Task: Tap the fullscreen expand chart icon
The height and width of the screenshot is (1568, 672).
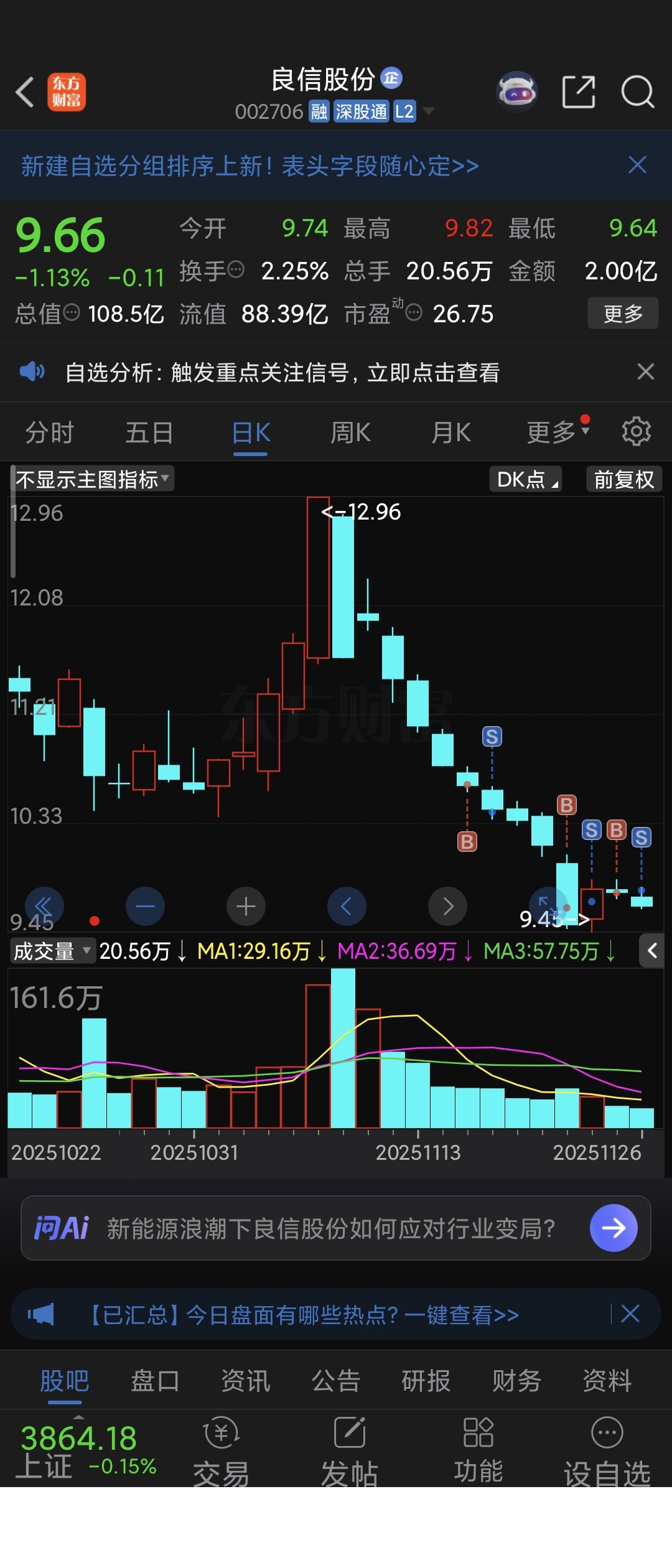Action: (x=548, y=906)
